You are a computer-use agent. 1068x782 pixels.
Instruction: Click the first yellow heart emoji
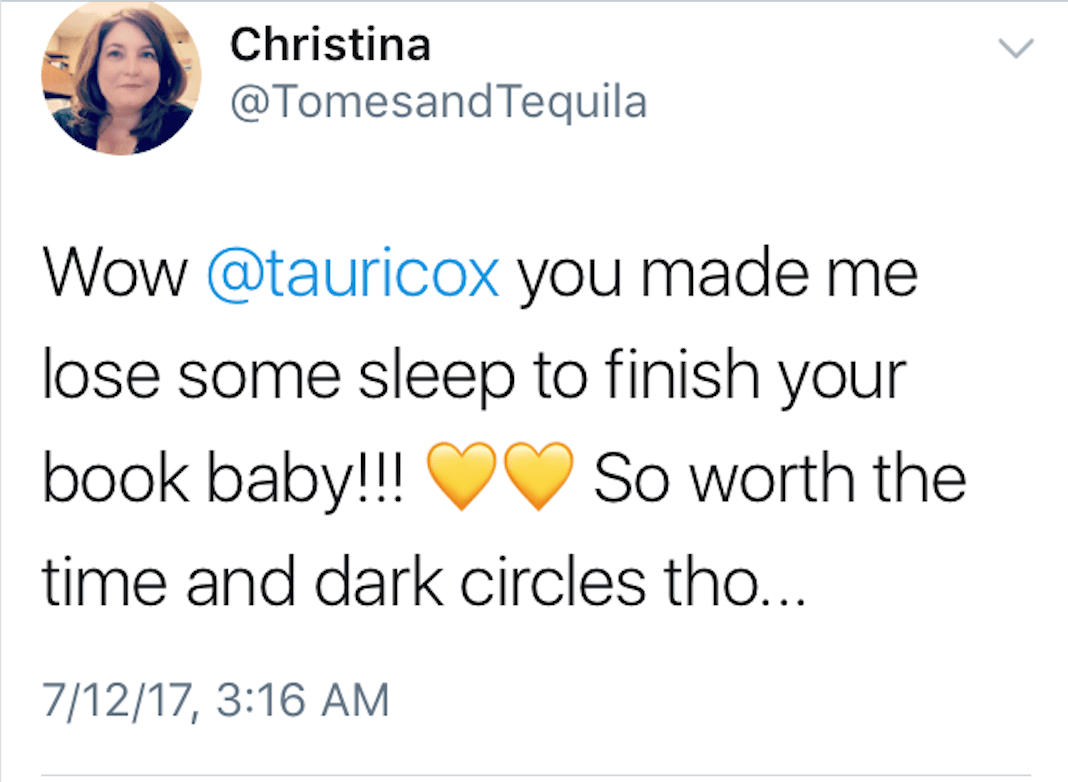pyautogui.click(x=462, y=477)
